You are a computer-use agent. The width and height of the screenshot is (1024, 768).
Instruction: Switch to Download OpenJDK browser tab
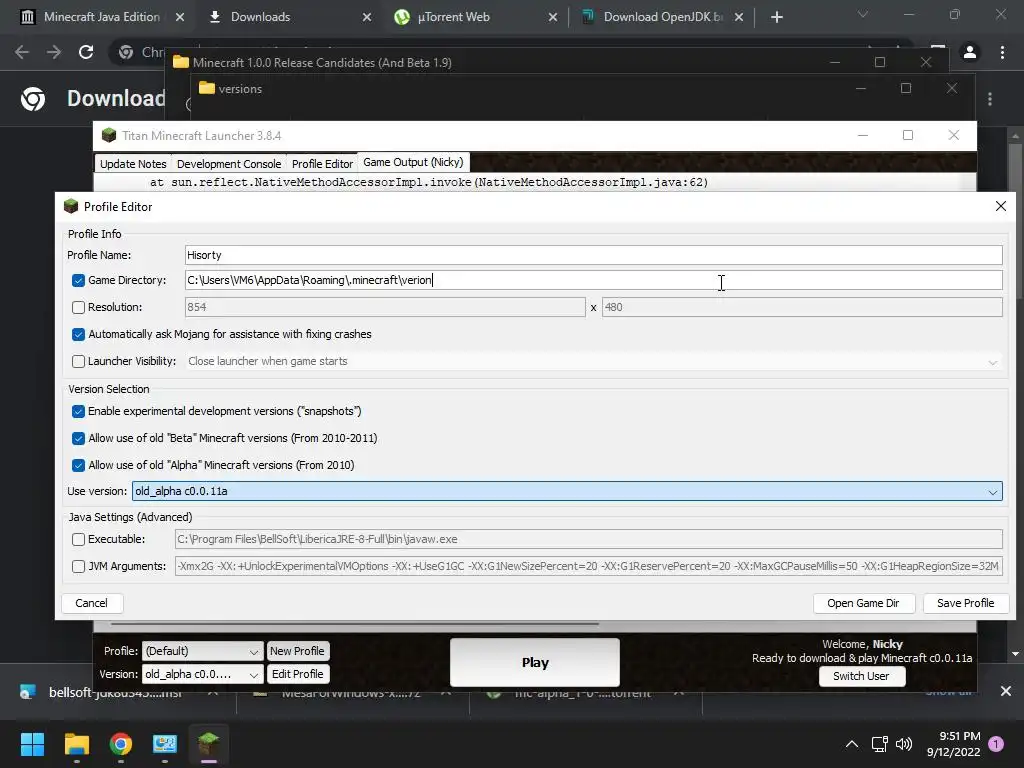coord(662,17)
